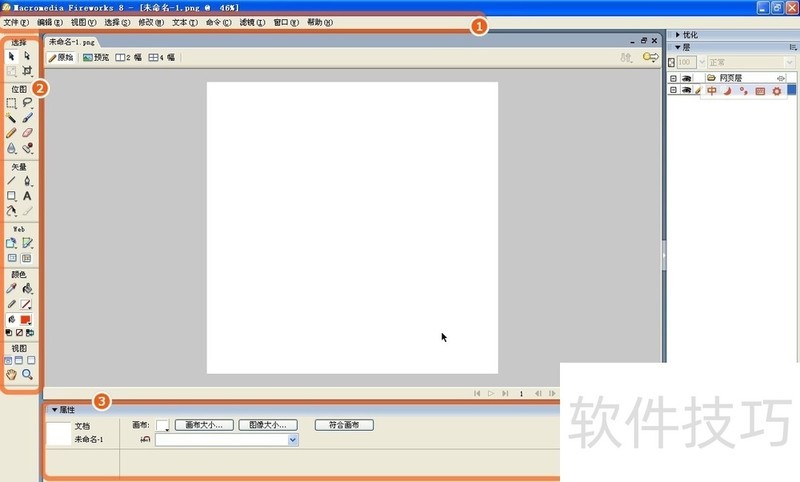Select the Hand tool

11,375
